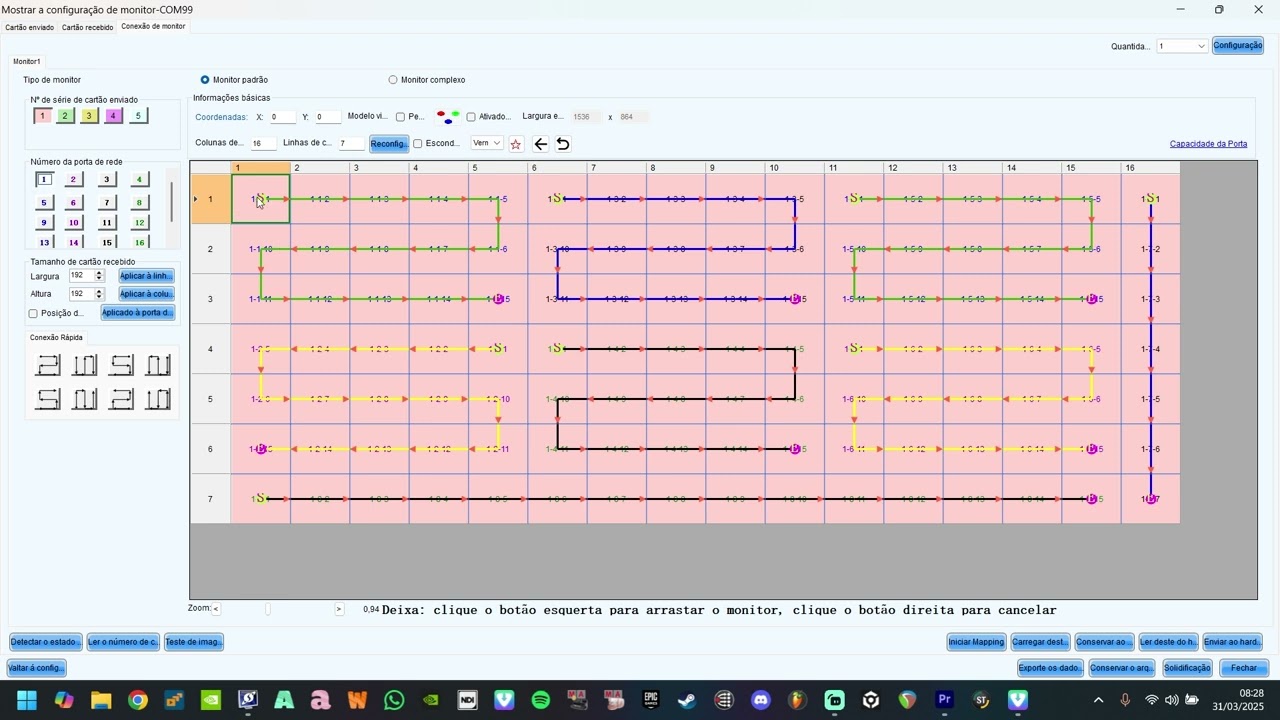
Task: Select purple sender card number 4
Action: pos(114,116)
